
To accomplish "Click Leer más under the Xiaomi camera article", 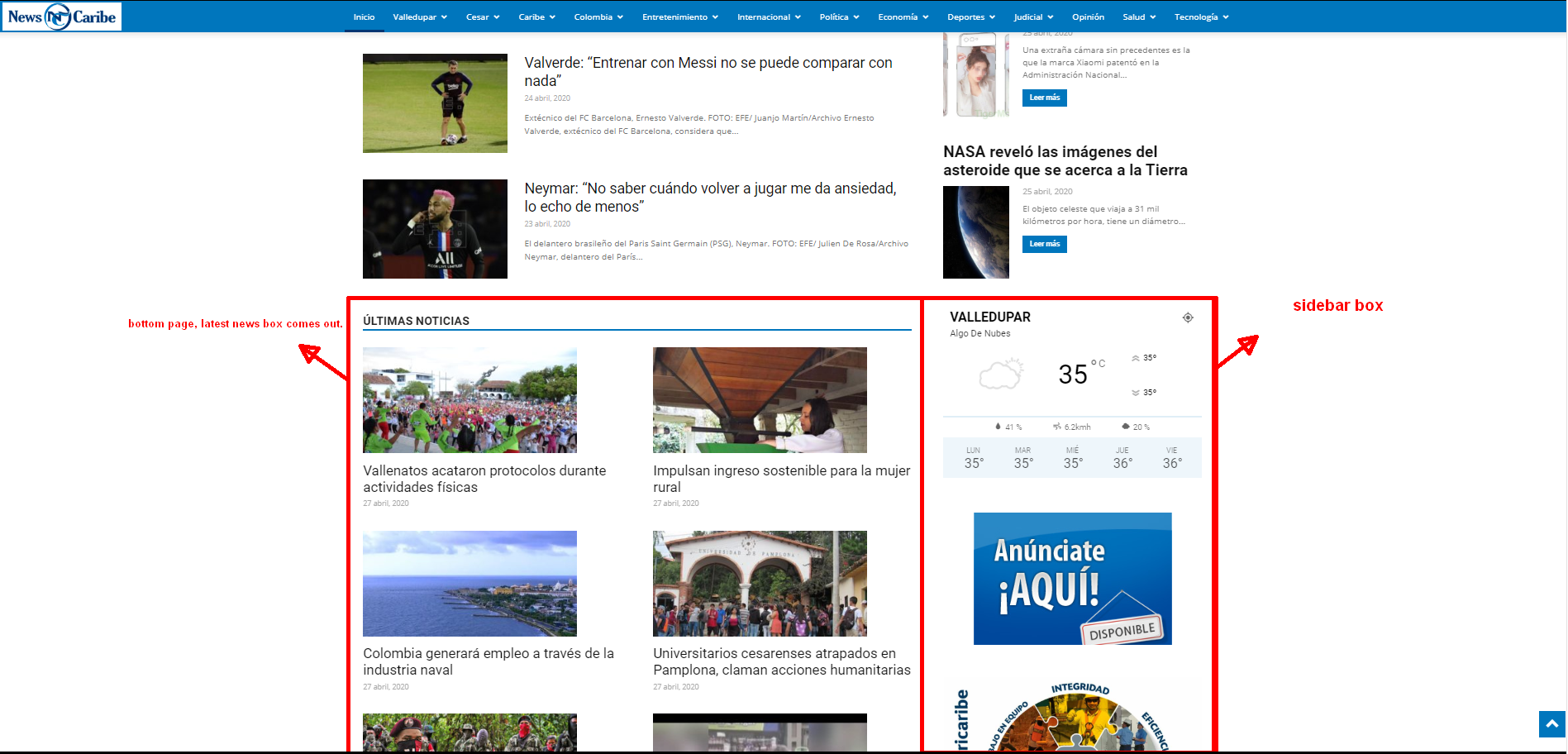I will [x=1045, y=98].
